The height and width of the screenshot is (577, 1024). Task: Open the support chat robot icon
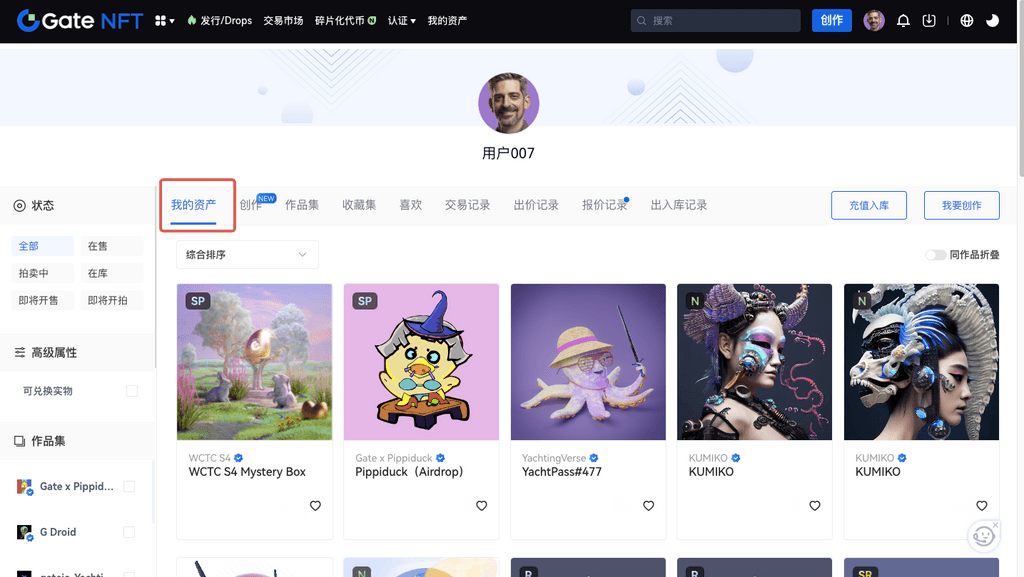pos(983,536)
